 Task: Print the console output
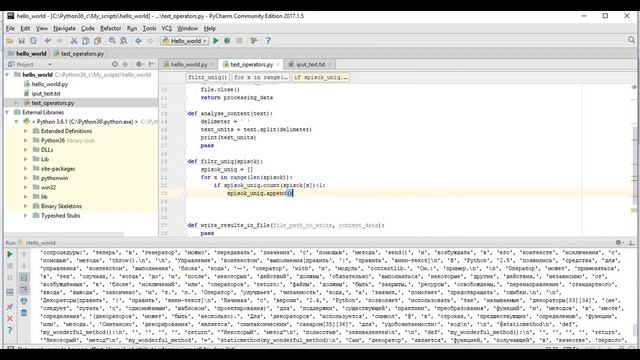pyautogui.click(x=24, y=301)
